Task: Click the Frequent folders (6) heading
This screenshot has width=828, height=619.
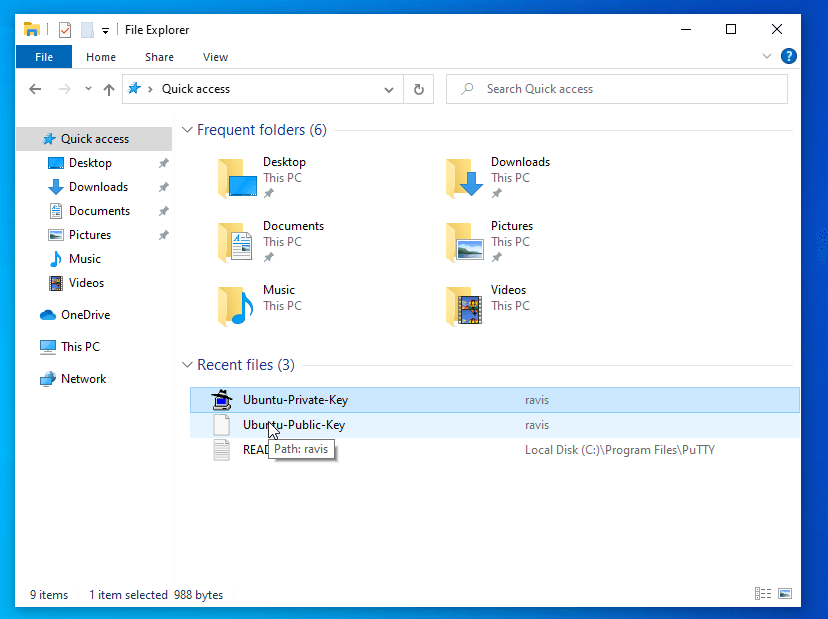Action: 262,129
